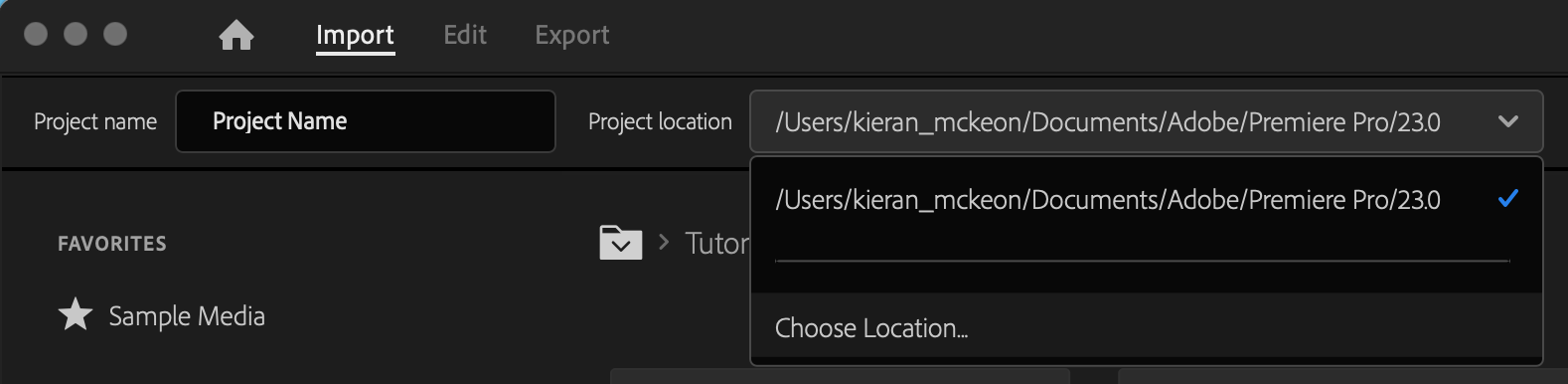This screenshot has height=384, width=1568.
Task: Close the window with the first traffic-light button
Action: click(x=36, y=34)
